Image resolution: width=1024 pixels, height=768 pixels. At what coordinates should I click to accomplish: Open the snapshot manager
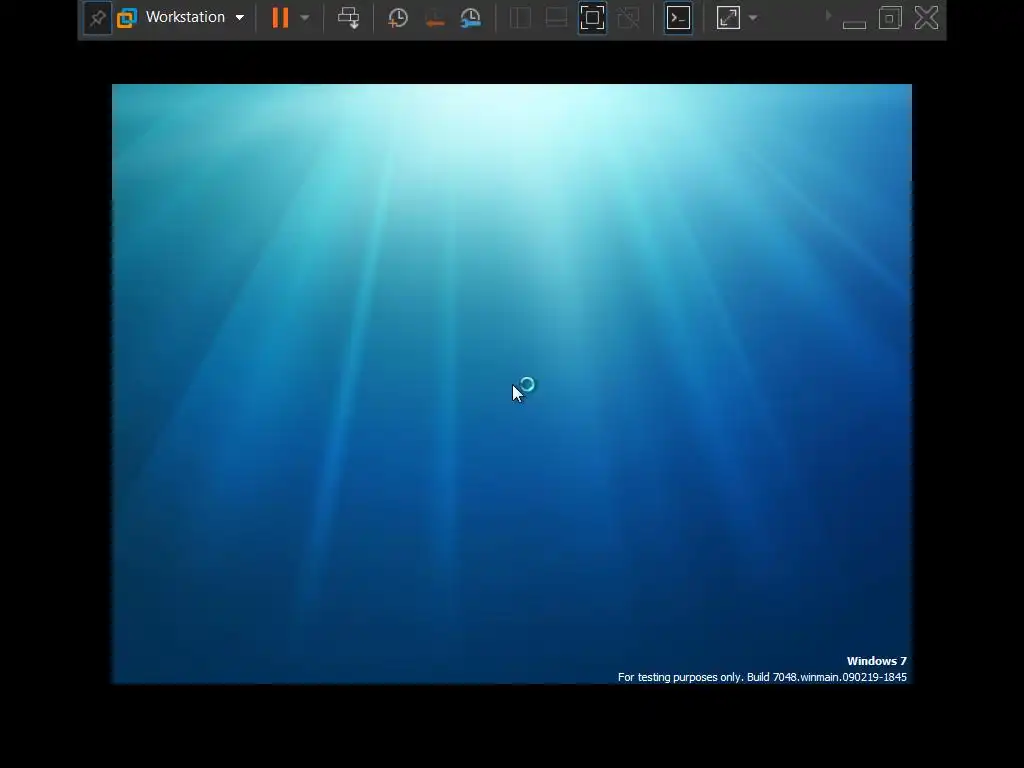point(471,18)
